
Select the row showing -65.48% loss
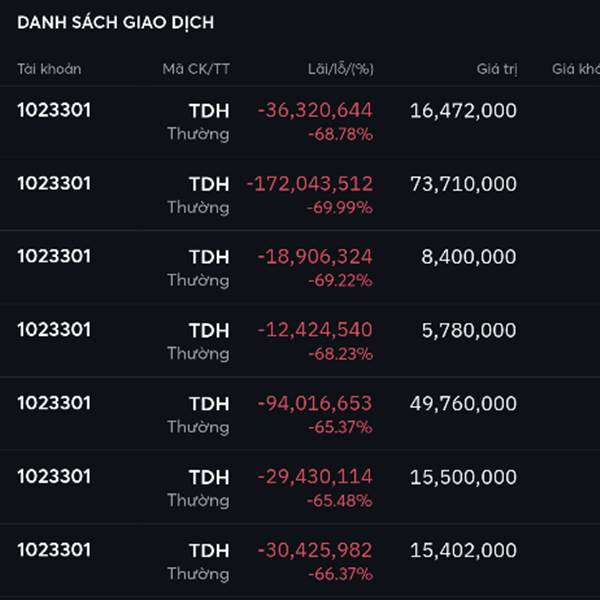pos(300,488)
